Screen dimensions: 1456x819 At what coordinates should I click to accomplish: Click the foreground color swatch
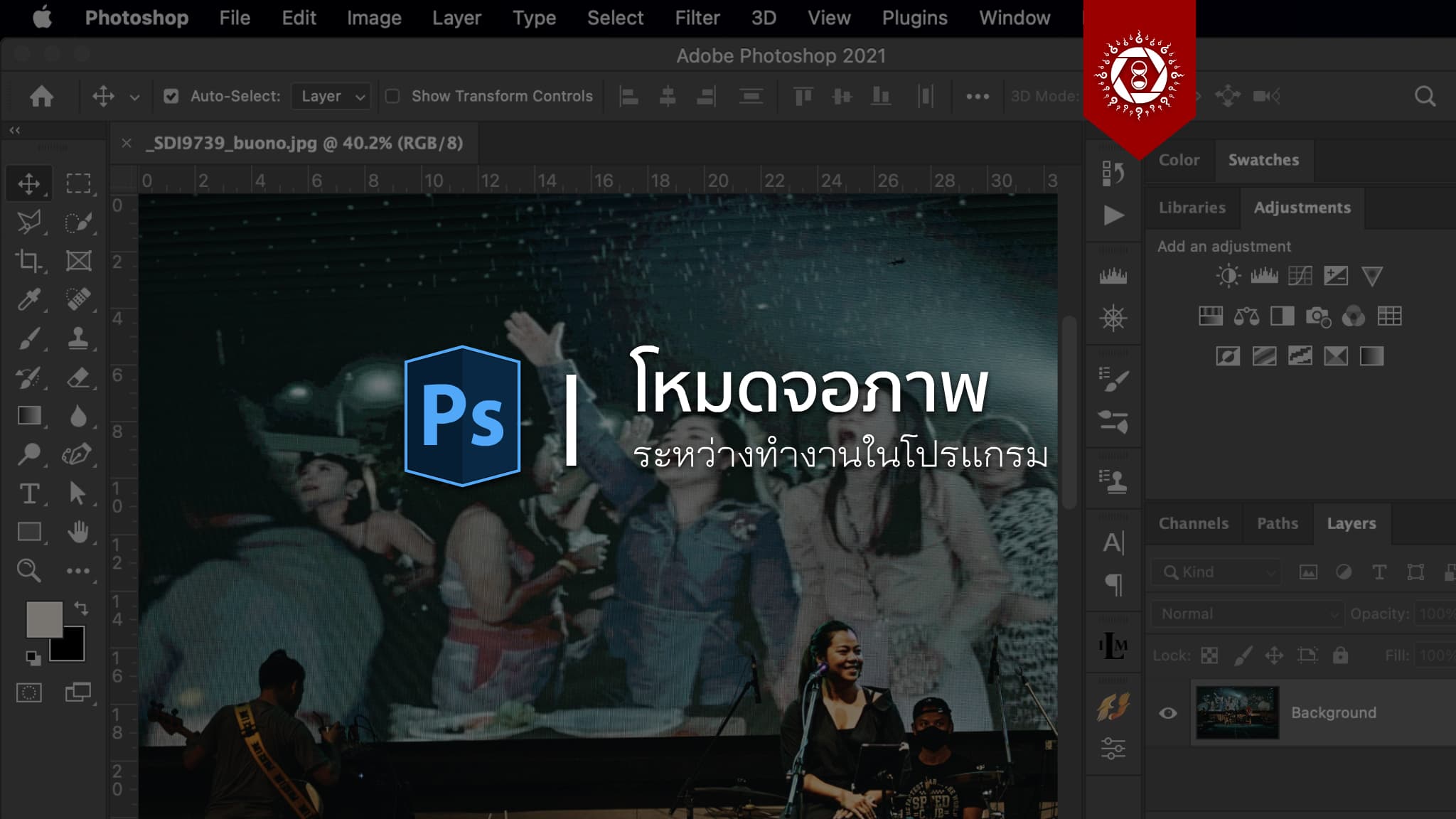44,619
